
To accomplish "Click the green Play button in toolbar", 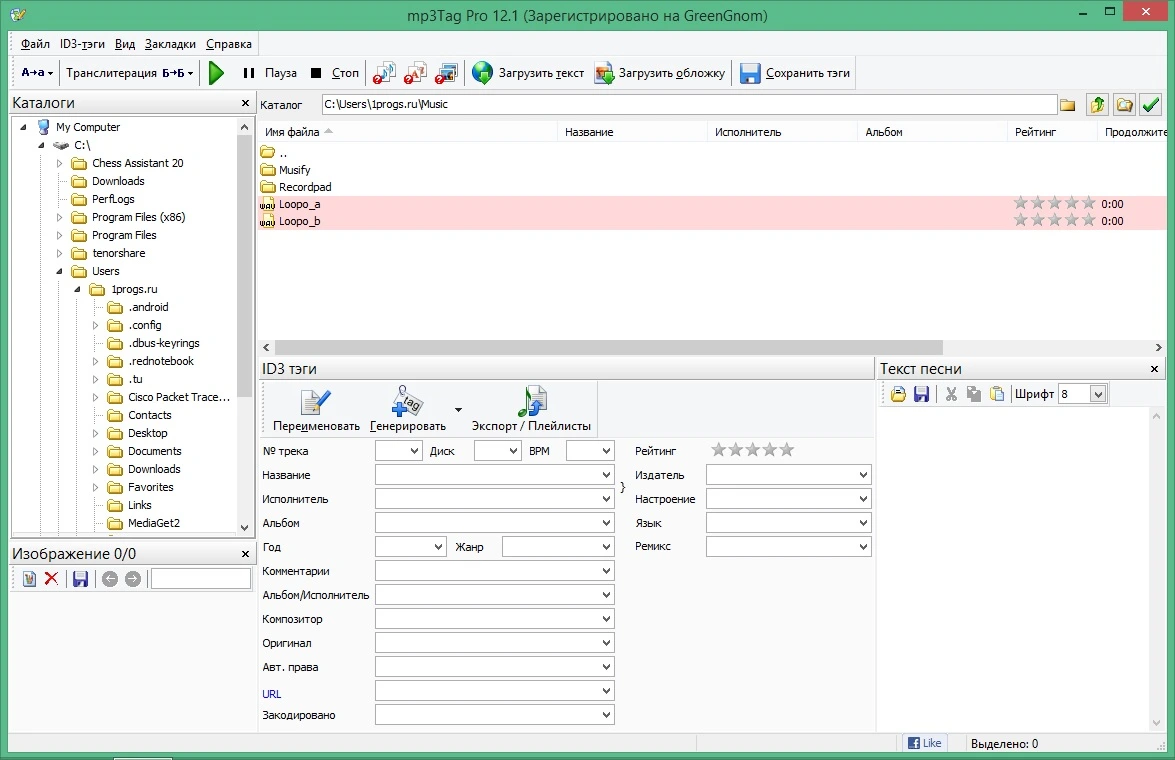I will click(217, 73).
